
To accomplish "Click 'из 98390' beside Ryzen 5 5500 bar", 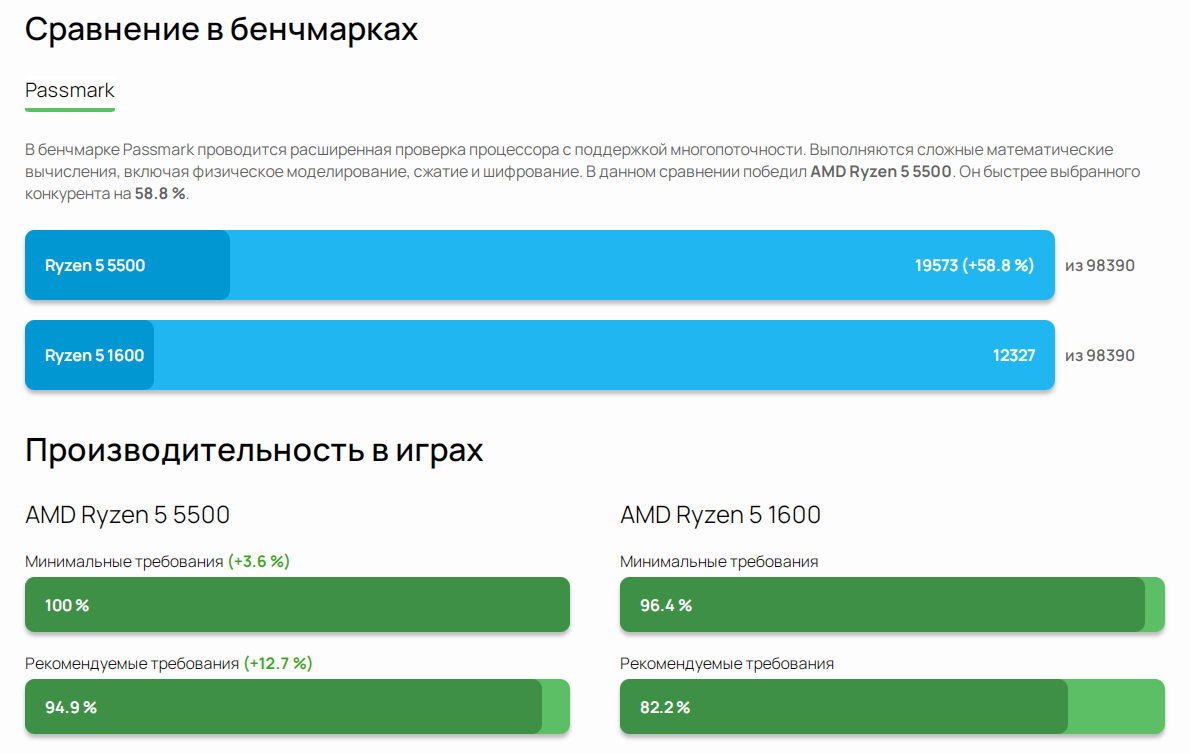I will click(x=1100, y=266).
